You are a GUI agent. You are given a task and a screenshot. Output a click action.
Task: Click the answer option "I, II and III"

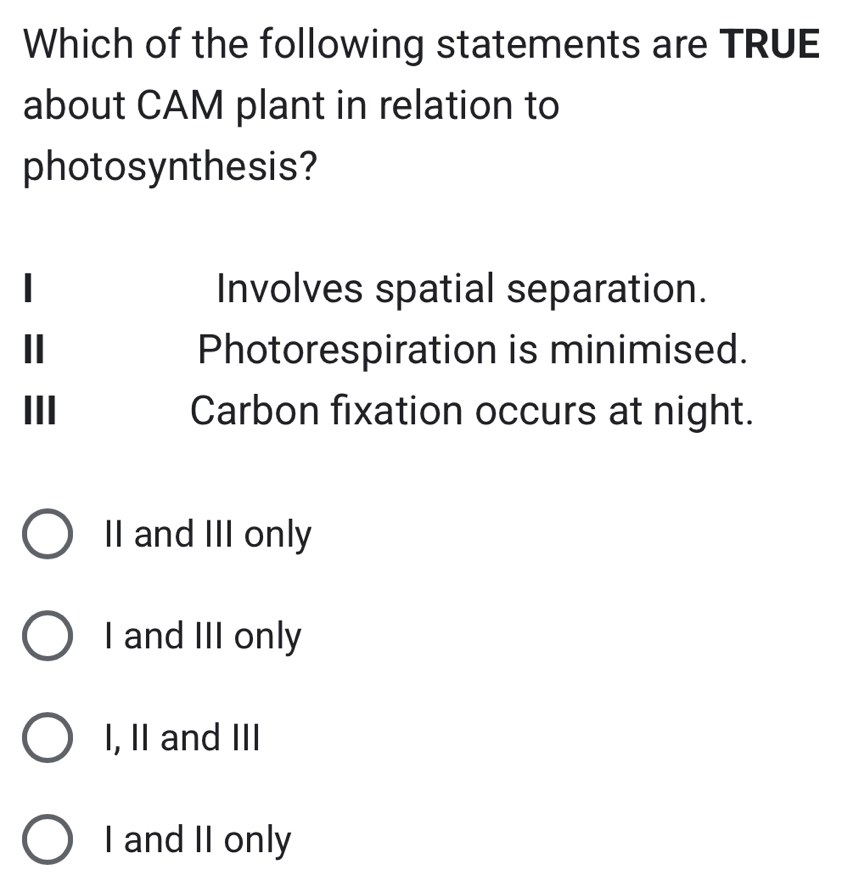[181, 738]
